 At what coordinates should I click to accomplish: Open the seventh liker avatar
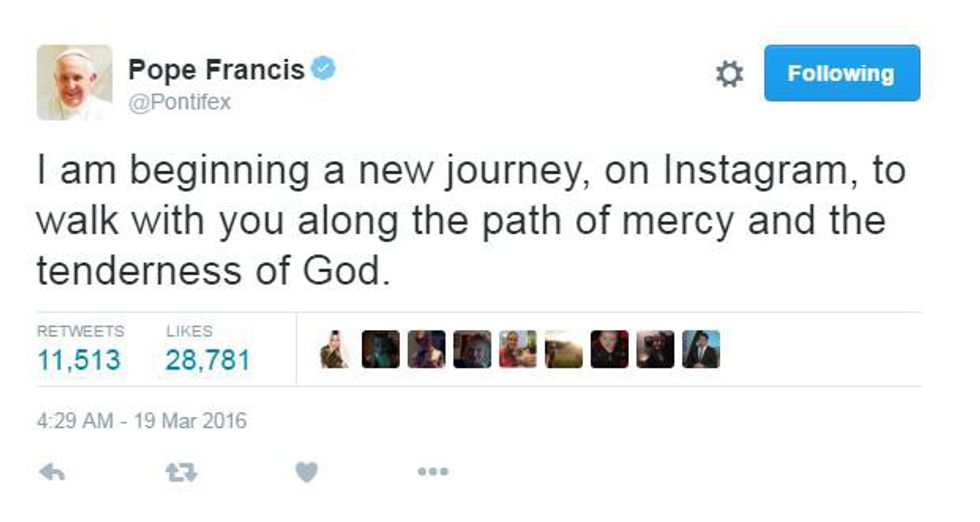coord(609,350)
